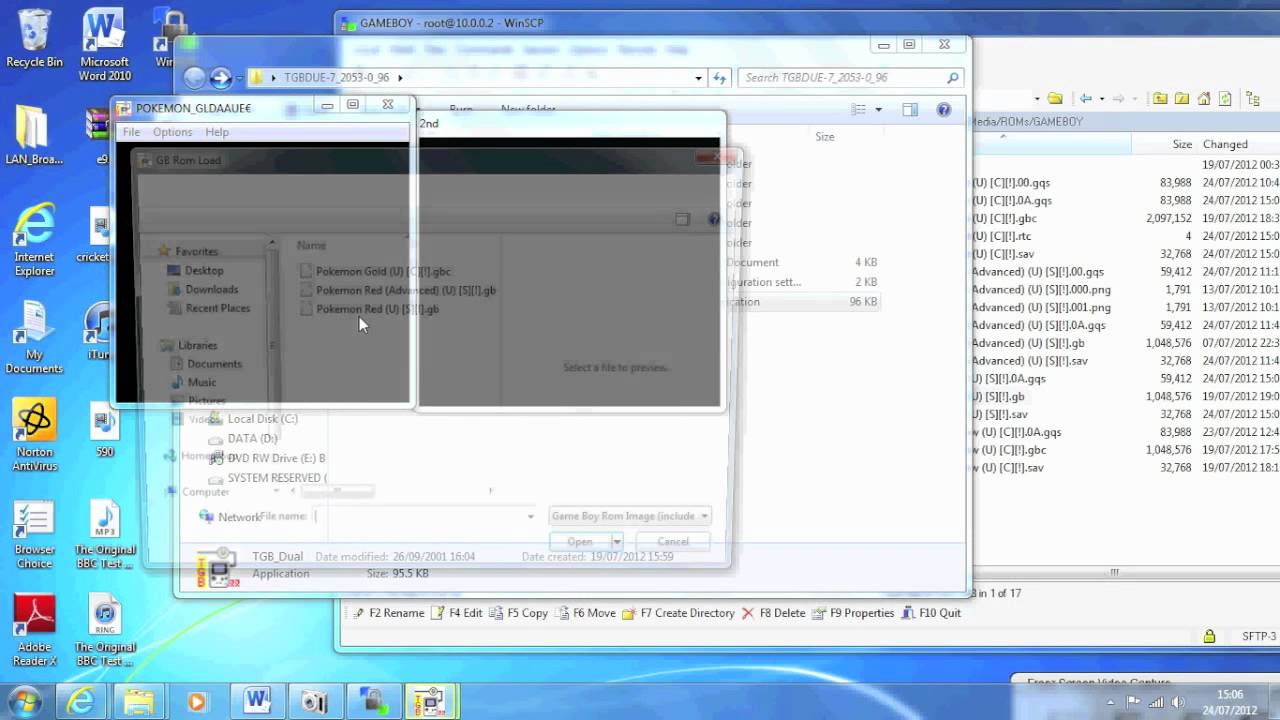Open Microsoft Word 2010 desktop icon
Screen dimensions: 1280x720
click(104, 45)
